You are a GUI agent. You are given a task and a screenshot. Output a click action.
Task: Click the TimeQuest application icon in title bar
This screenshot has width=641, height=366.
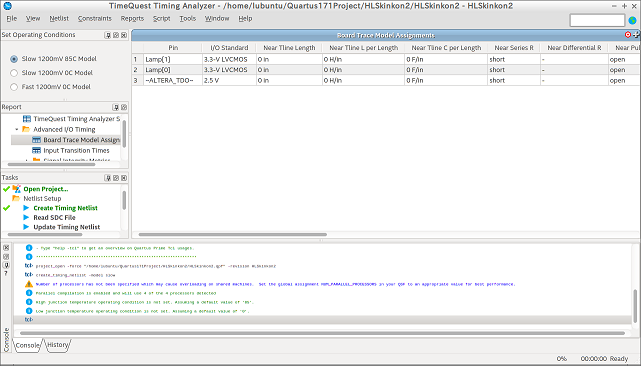7,6
